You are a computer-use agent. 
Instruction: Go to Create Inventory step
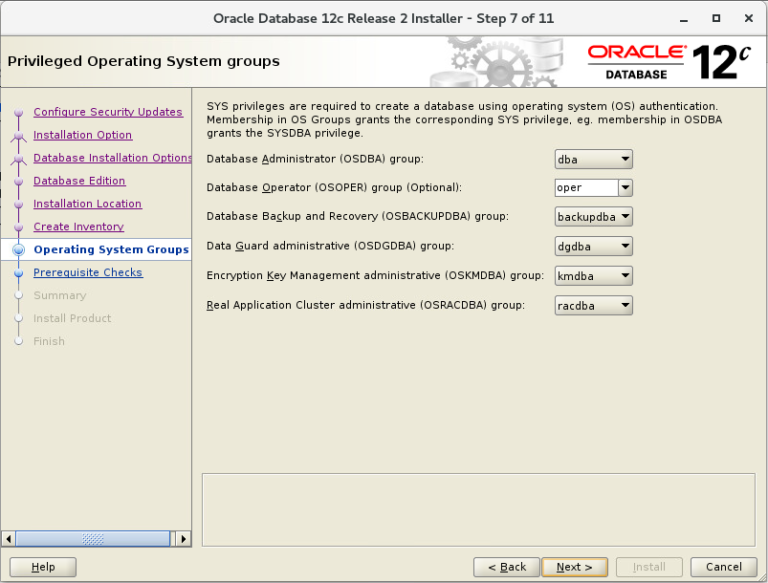78,227
